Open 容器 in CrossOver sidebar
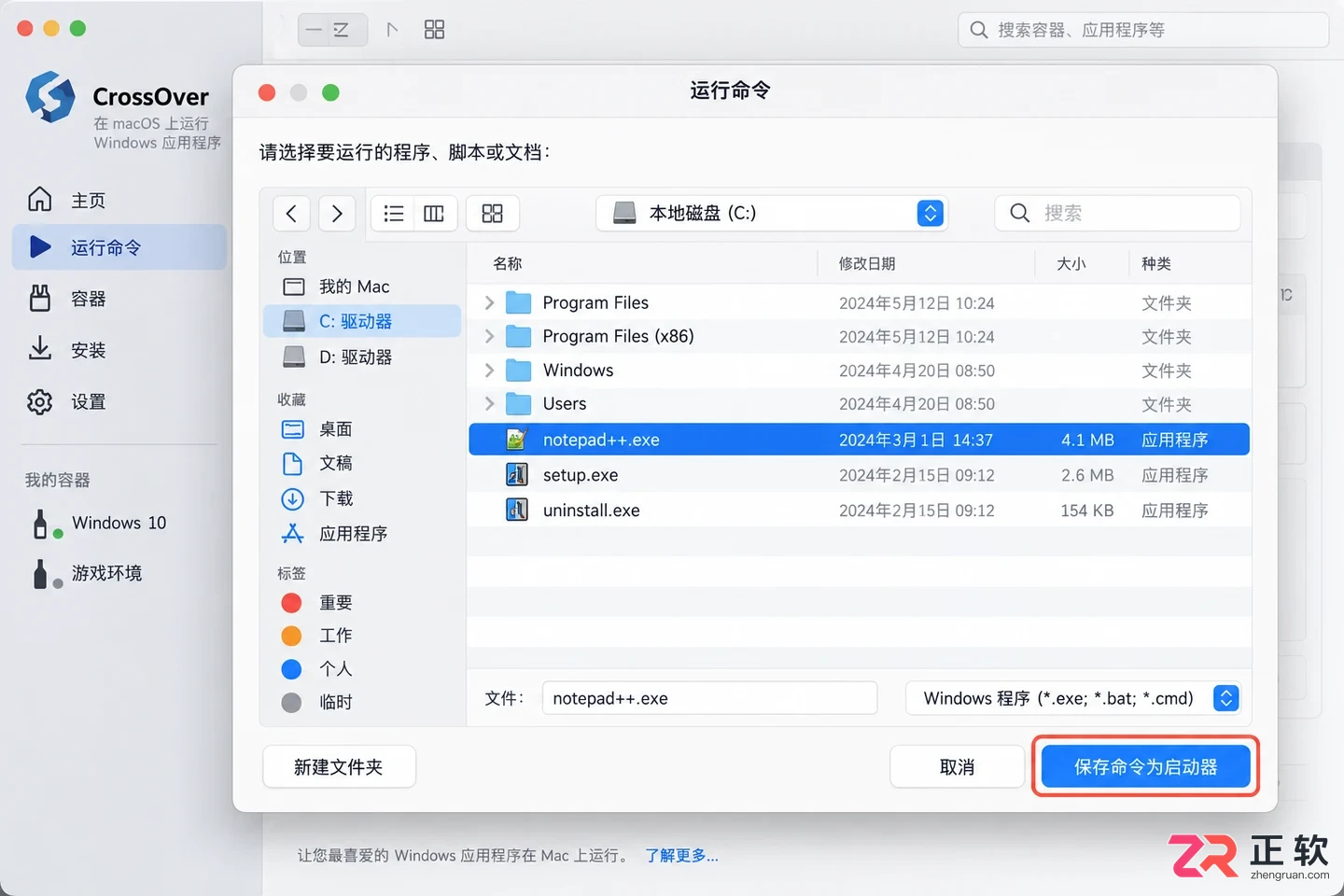The image size is (1344, 896). [119, 299]
